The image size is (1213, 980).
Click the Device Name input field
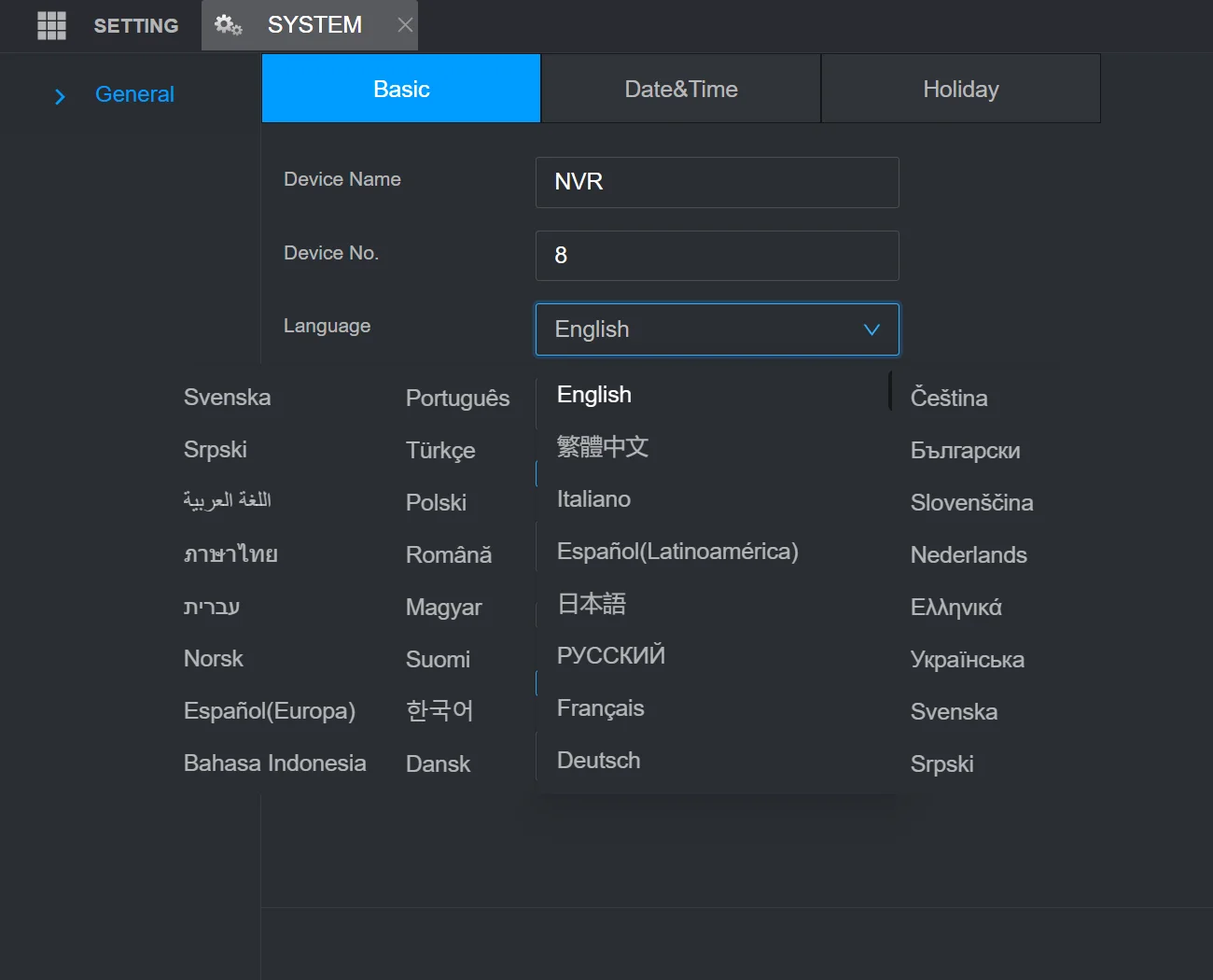pos(717,182)
